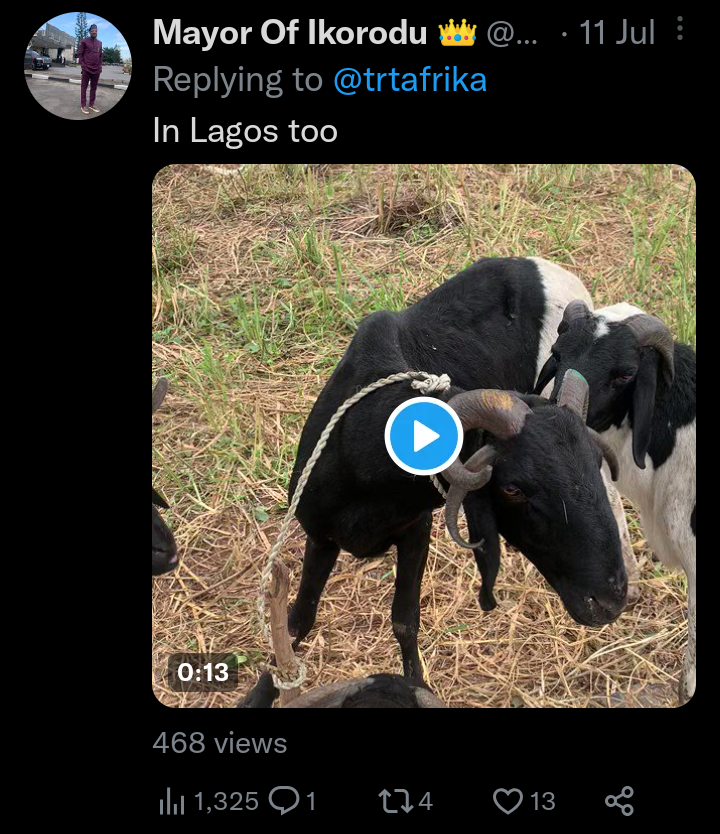
Task: Open the tweet's three-dot more menu
Action: [680, 30]
